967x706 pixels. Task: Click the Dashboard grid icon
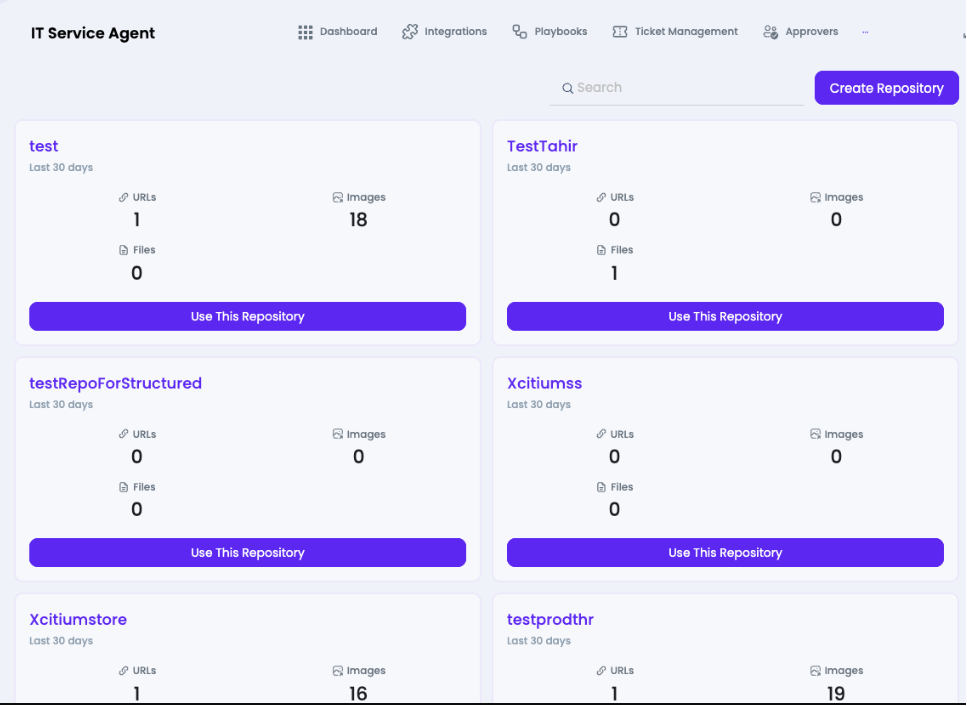click(x=305, y=32)
